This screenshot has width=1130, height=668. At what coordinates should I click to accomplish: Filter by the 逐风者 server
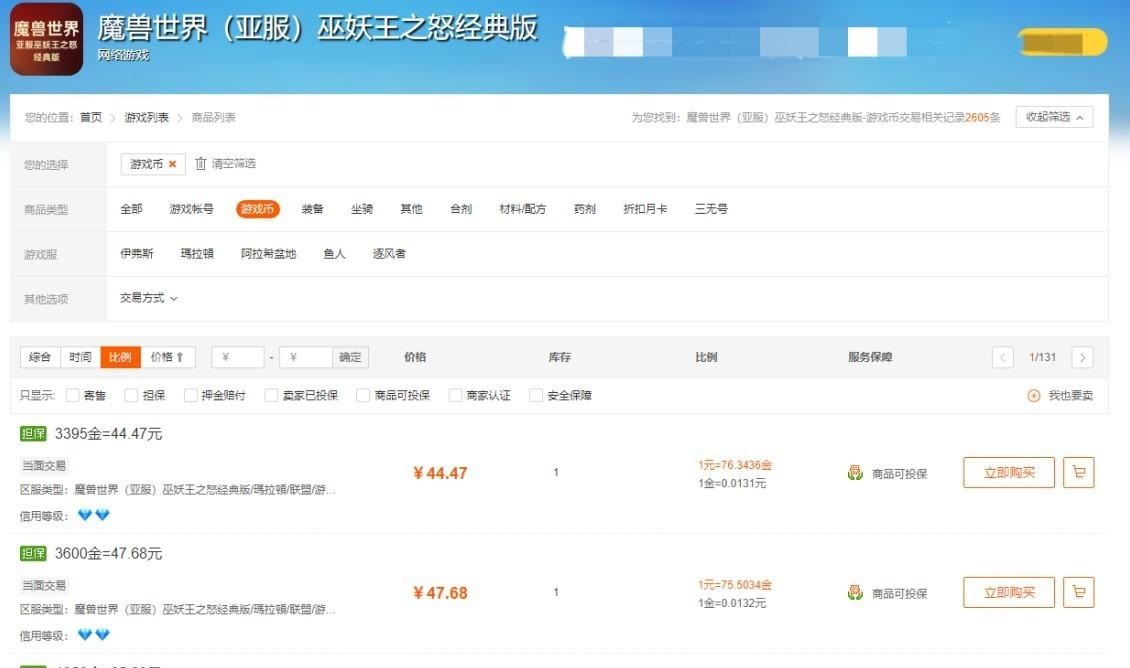(x=389, y=254)
